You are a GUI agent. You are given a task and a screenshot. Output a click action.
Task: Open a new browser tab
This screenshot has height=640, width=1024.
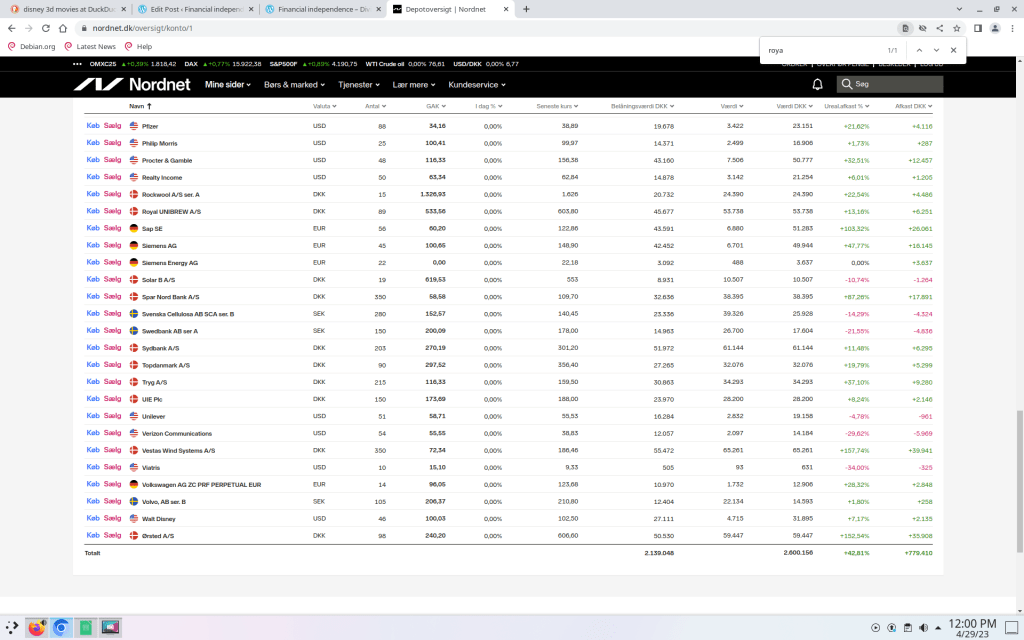(527, 9)
